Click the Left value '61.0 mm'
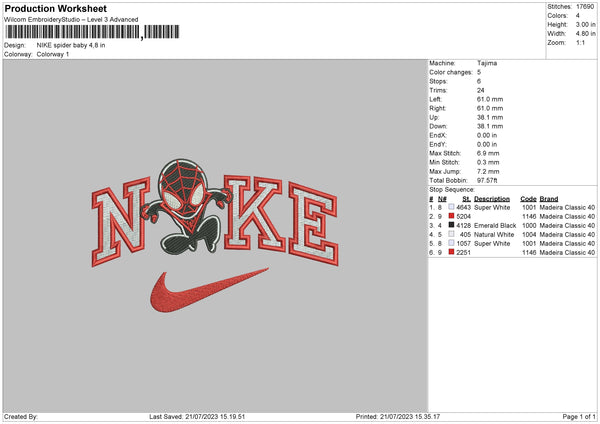The height and width of the screenshot is (424, 600). [x=490, y=99]
